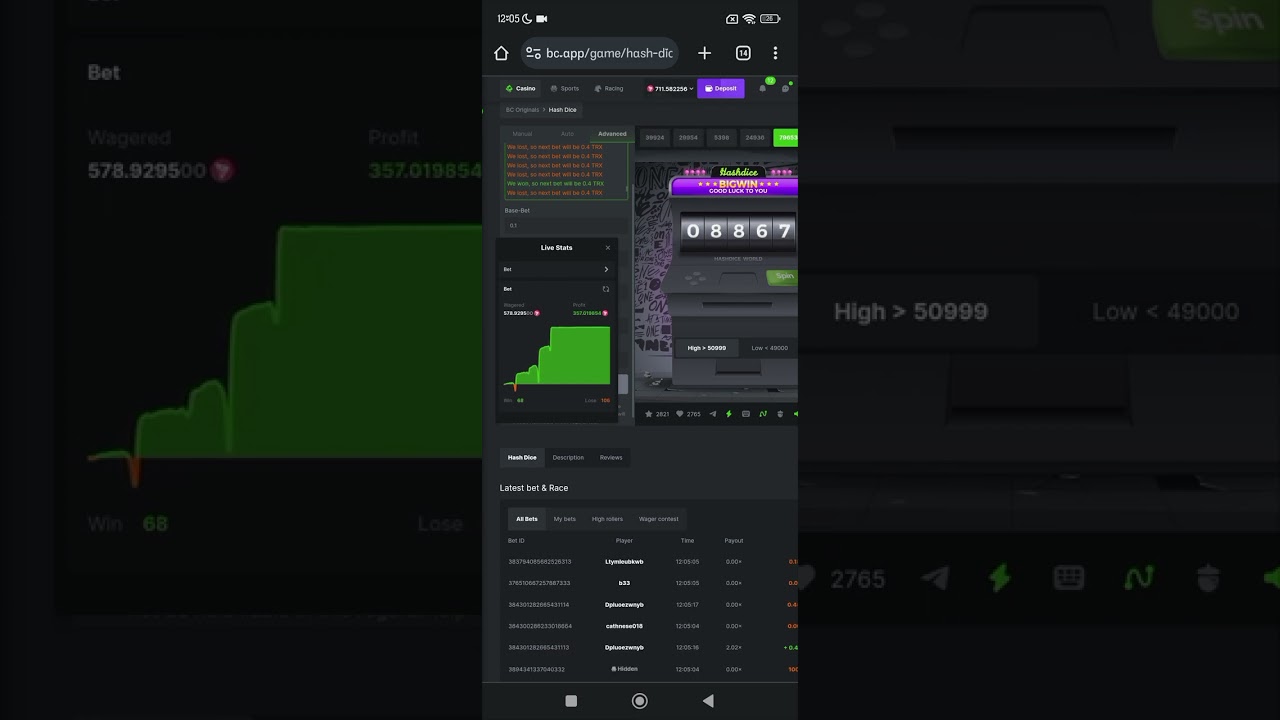Click the recent result 39924

pyautogui.click(x=655, y=138)
